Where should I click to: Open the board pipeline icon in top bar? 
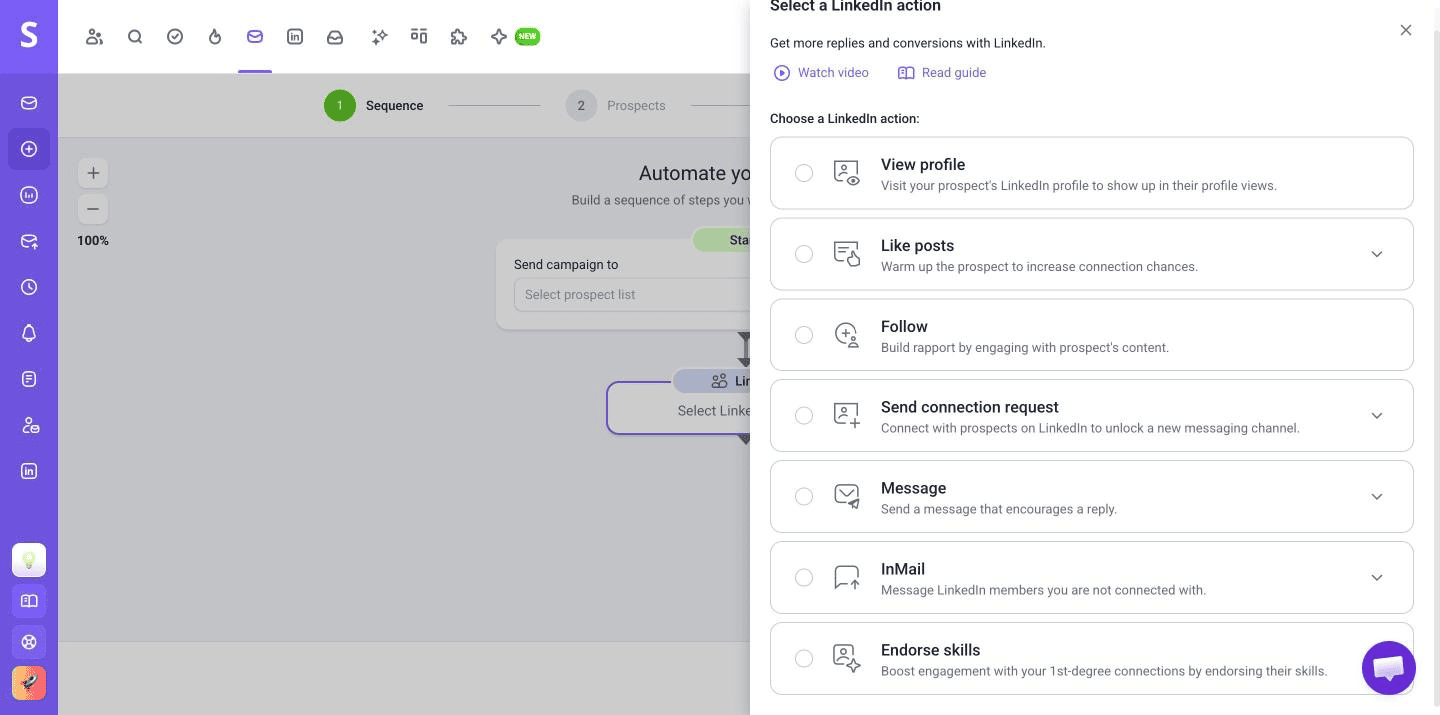pyautogui.click(x=419, y=37)
